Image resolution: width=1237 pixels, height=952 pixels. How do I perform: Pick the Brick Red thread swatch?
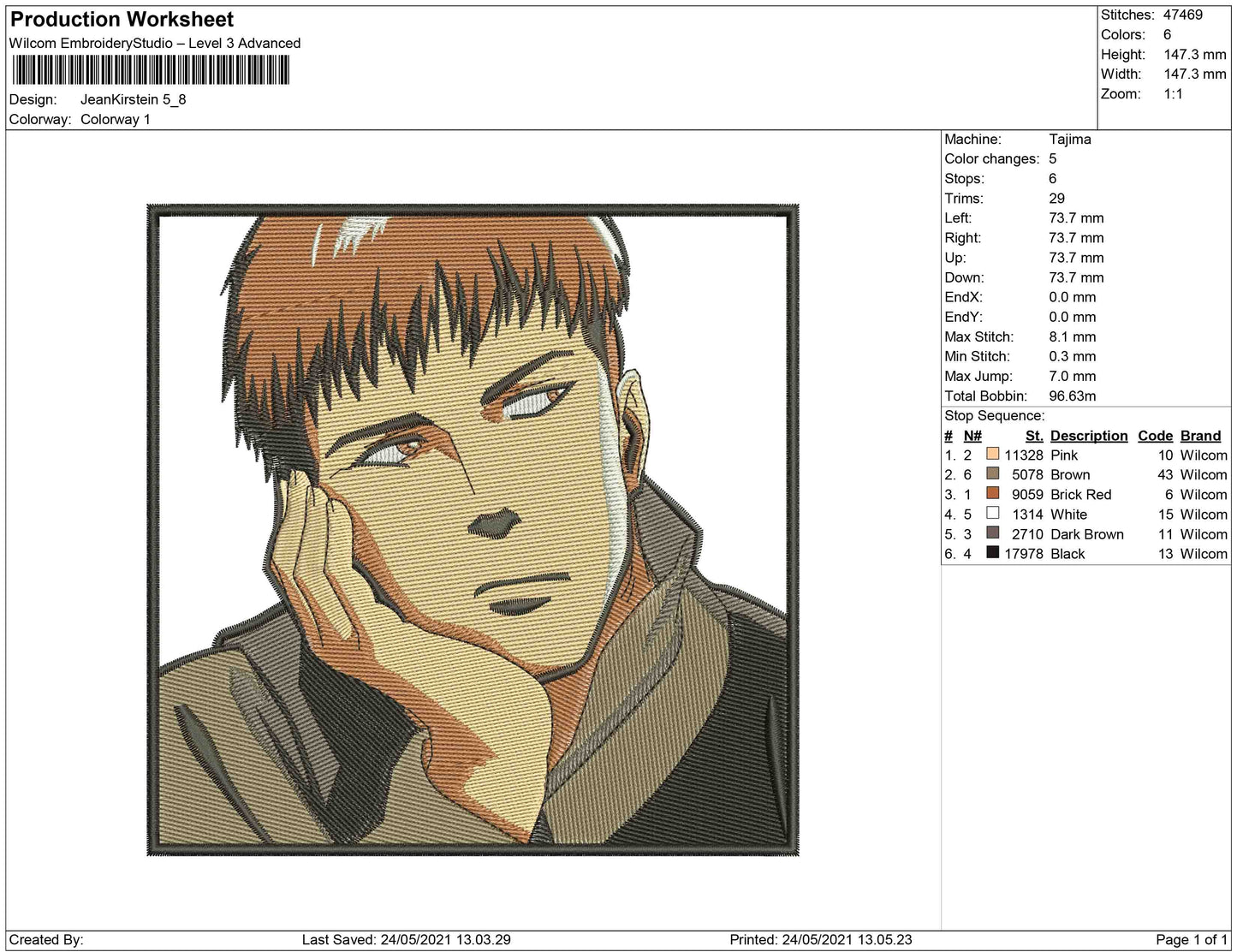993,494
